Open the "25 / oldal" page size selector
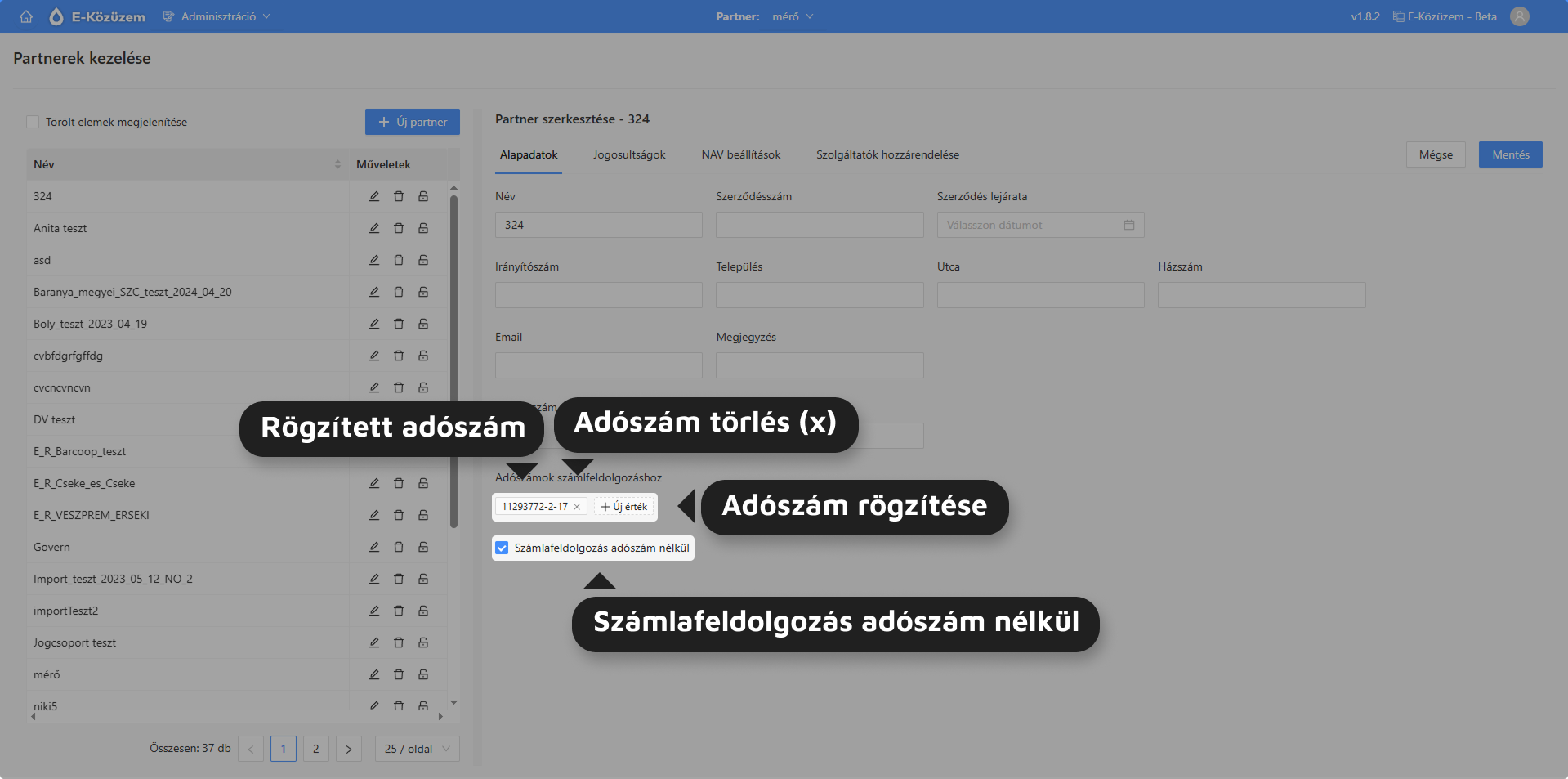1568x779 pixels. coord(416,748)
